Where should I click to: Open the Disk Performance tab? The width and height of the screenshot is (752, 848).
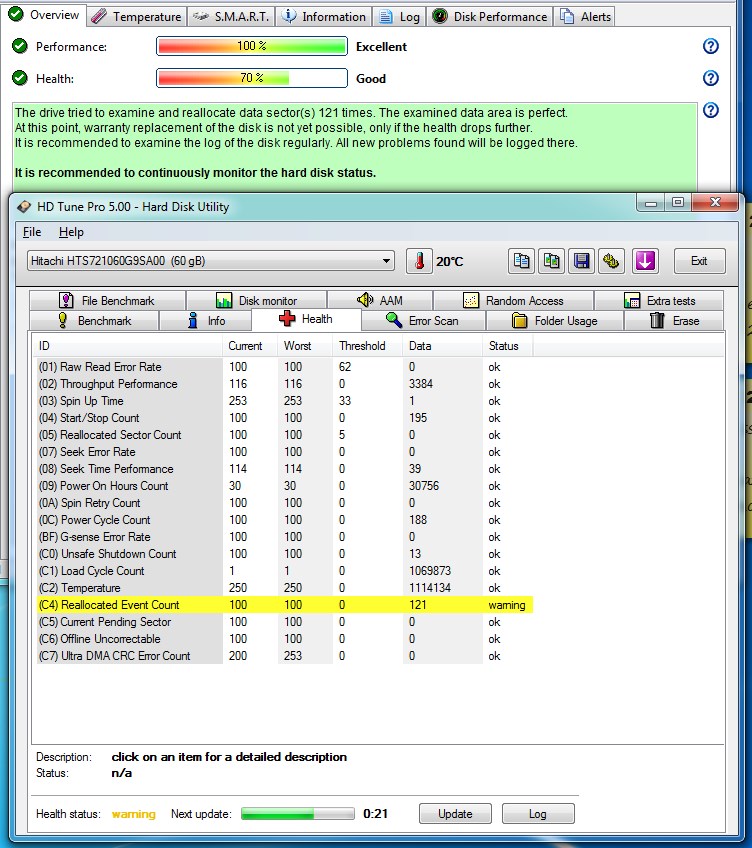click(490, 17)
